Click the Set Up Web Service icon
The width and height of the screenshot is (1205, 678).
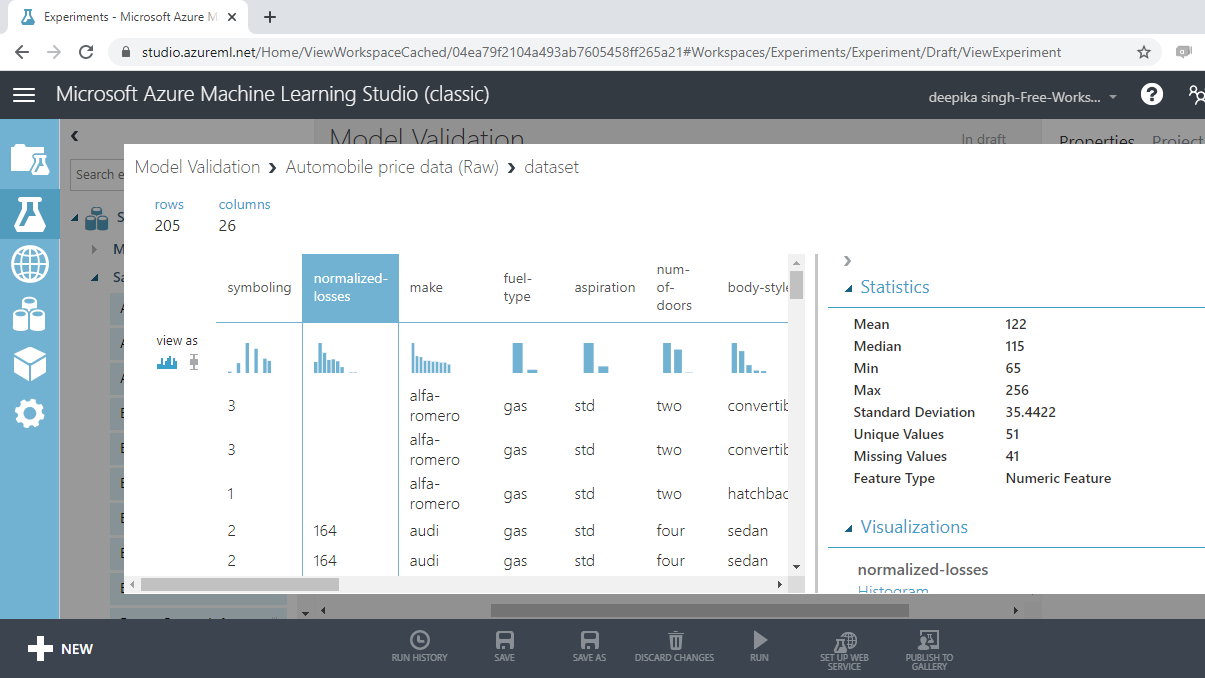845,650
